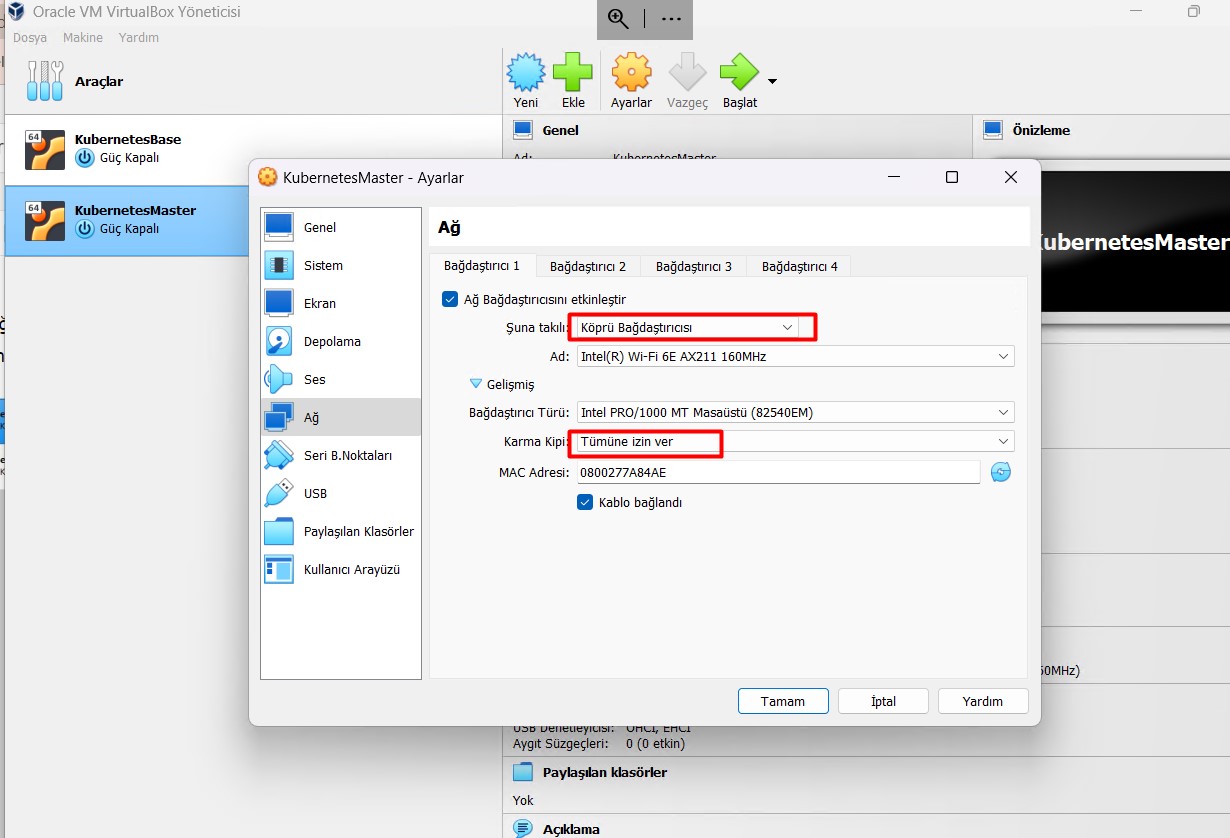Click Paylaşılan klasörler section folder icon
Viewport: 1230px width, 838px height.
tap(522, 772)
